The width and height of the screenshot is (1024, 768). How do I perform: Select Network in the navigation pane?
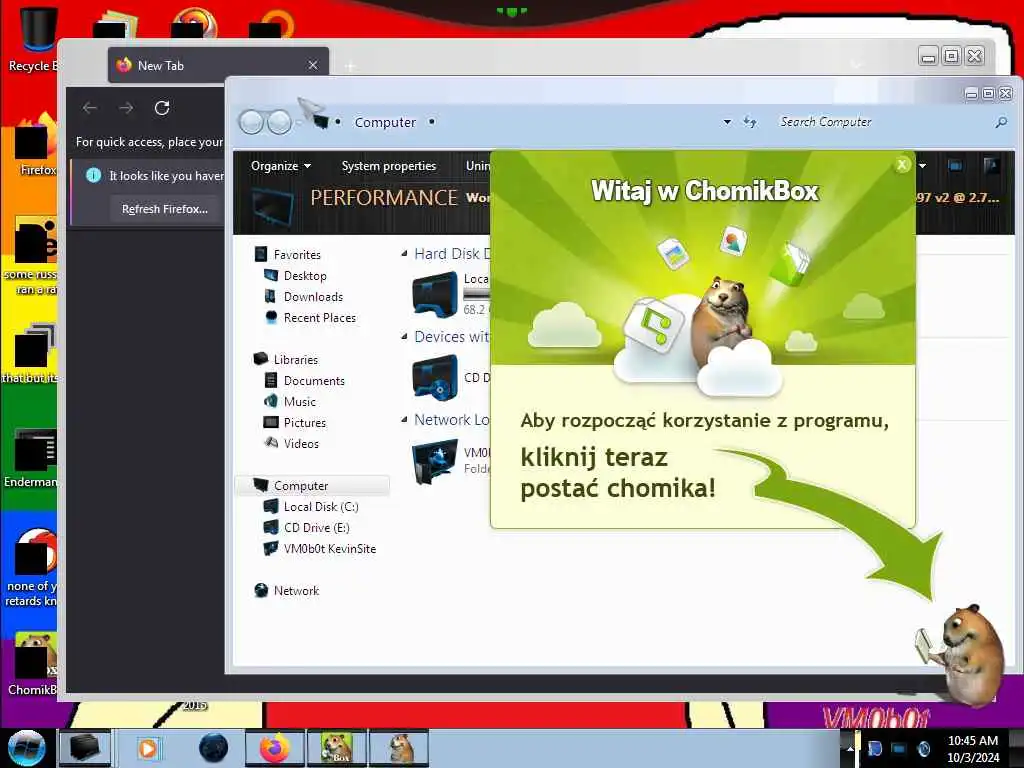[x=296, y=590]
